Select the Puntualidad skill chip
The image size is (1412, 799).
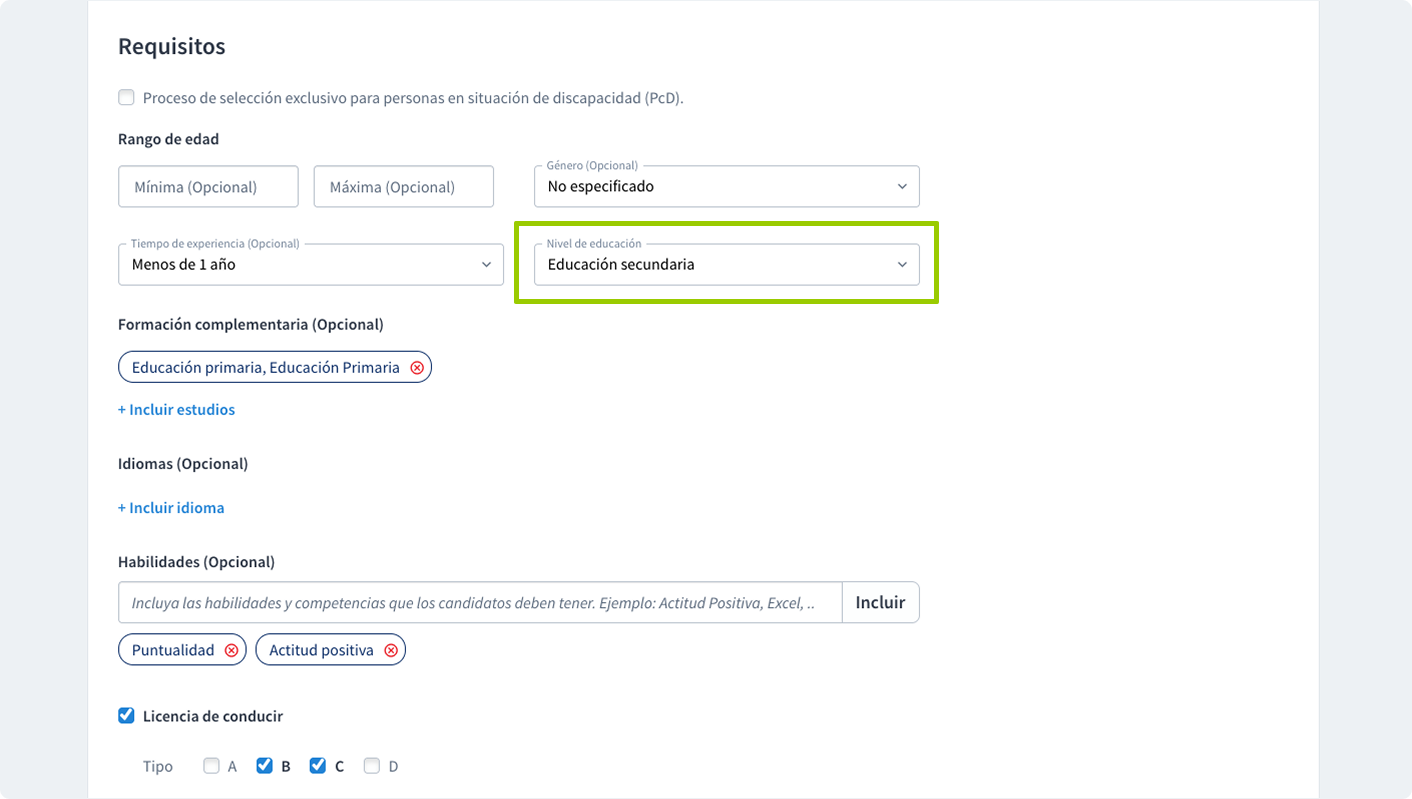173,650
